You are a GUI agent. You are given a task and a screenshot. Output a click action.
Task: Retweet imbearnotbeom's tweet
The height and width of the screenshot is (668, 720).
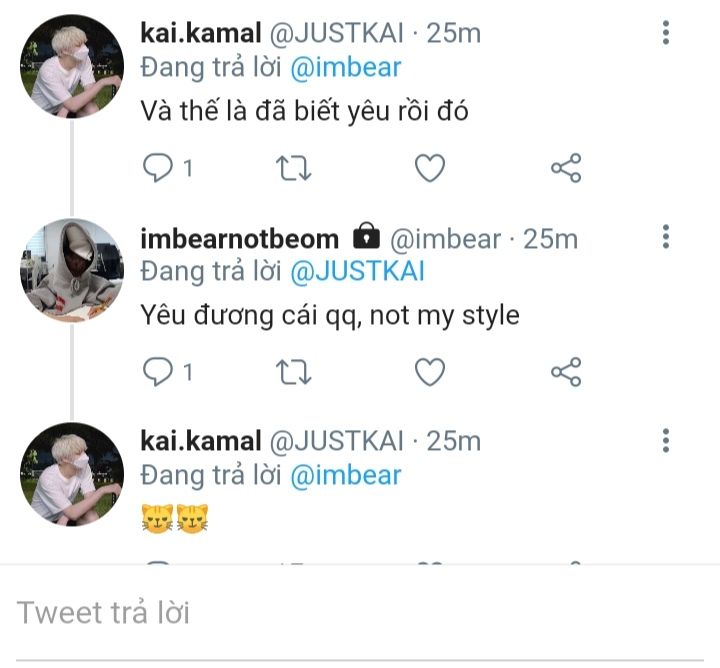point(293,373)
